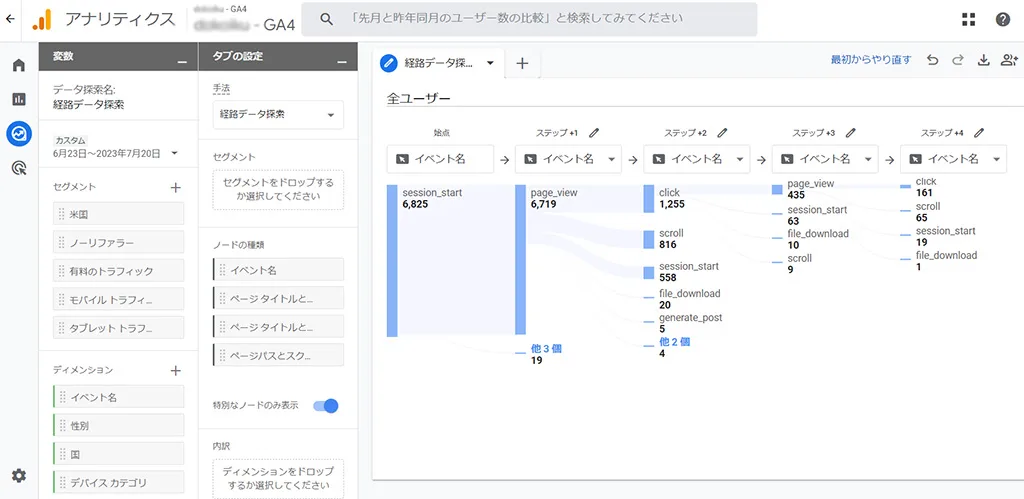
Task: Add a new tab with plus button
Action: 522,63
